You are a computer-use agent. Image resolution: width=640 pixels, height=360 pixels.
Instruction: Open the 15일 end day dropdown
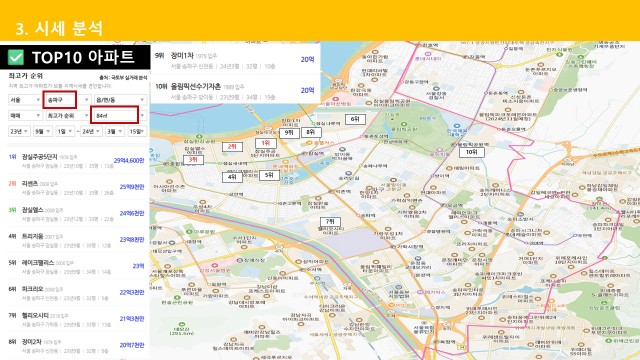click(137, 131)
